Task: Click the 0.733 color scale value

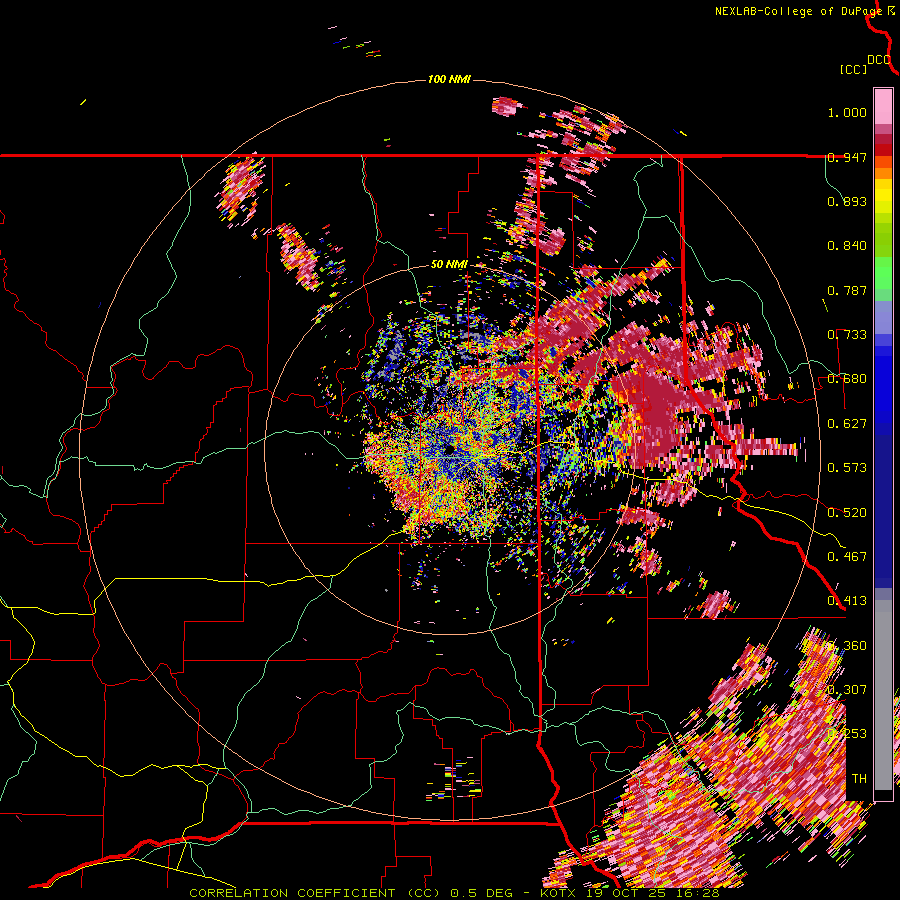Action: [x=847, y=335]
